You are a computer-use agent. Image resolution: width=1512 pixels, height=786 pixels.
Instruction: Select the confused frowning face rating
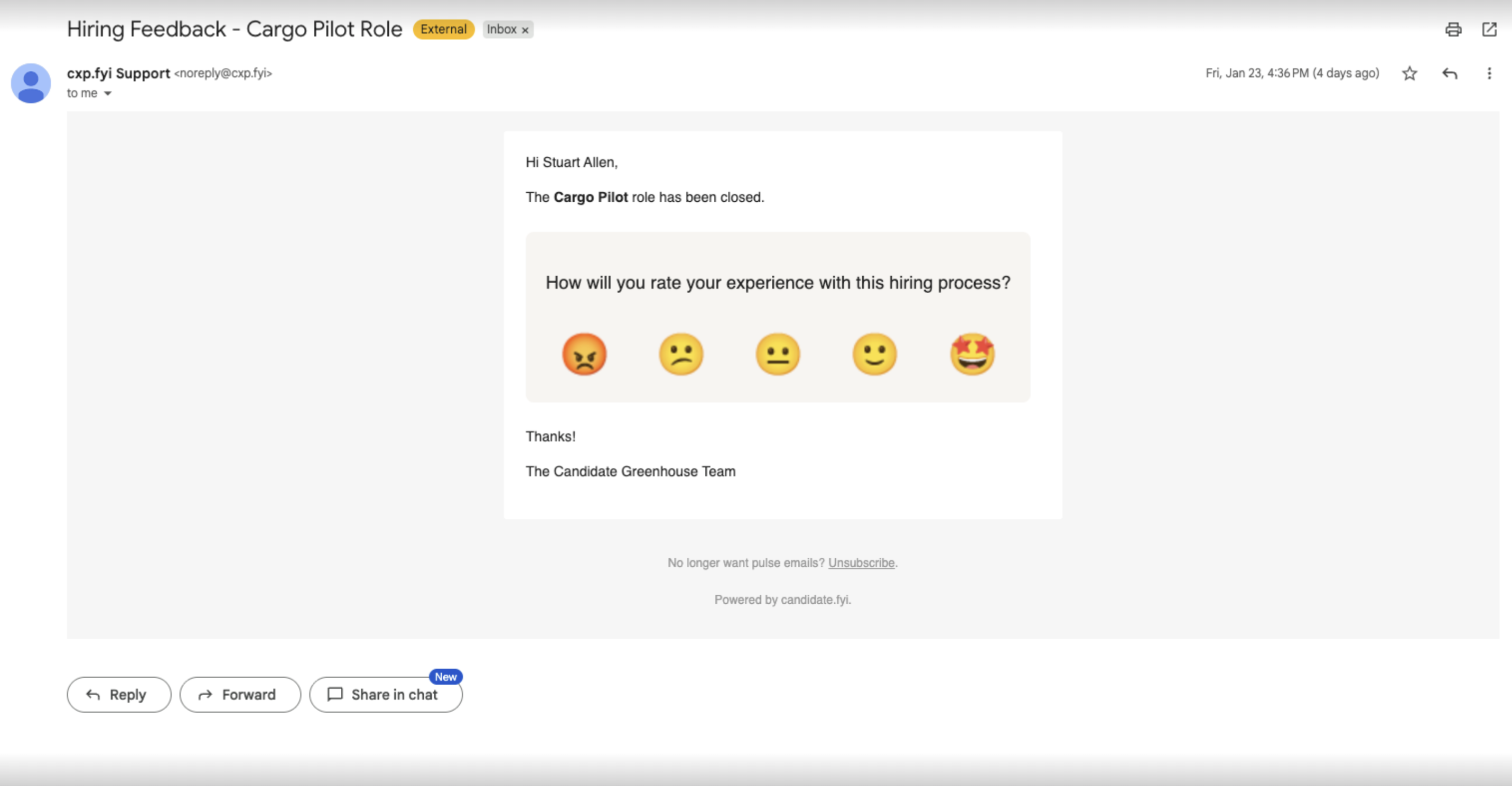point(681,354)
